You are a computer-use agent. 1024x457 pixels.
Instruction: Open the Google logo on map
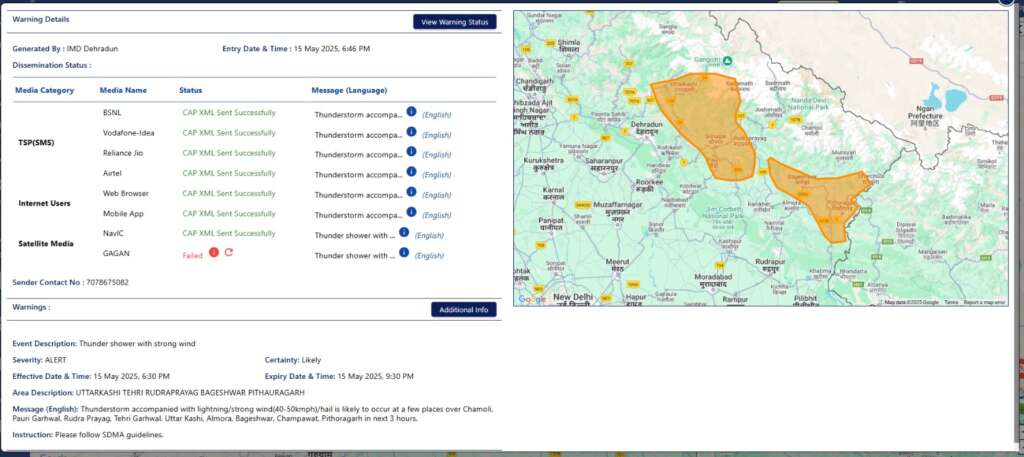pyautogui.click(x=532, y=299)
